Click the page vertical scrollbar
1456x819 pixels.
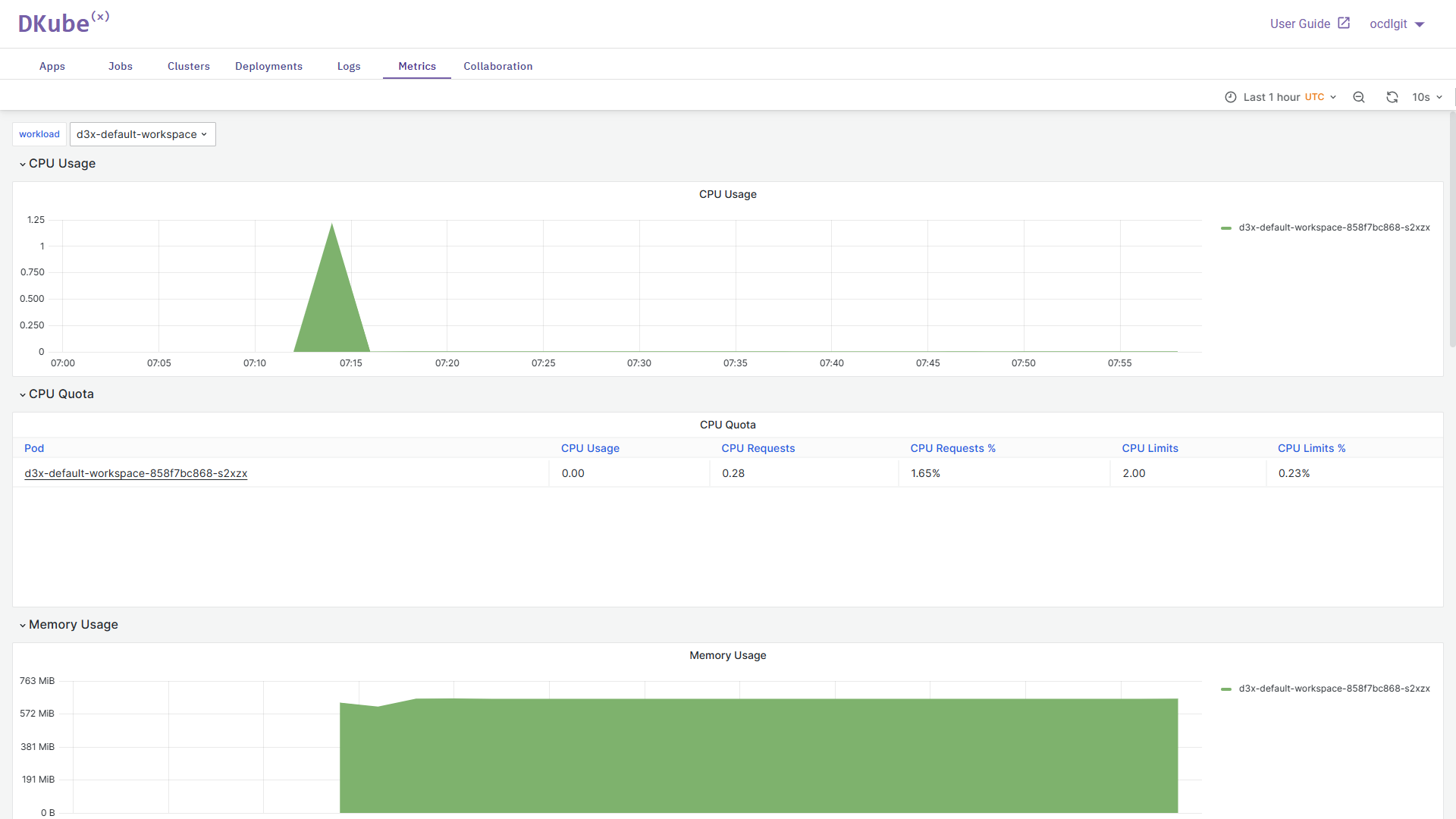click(1451, 227)
